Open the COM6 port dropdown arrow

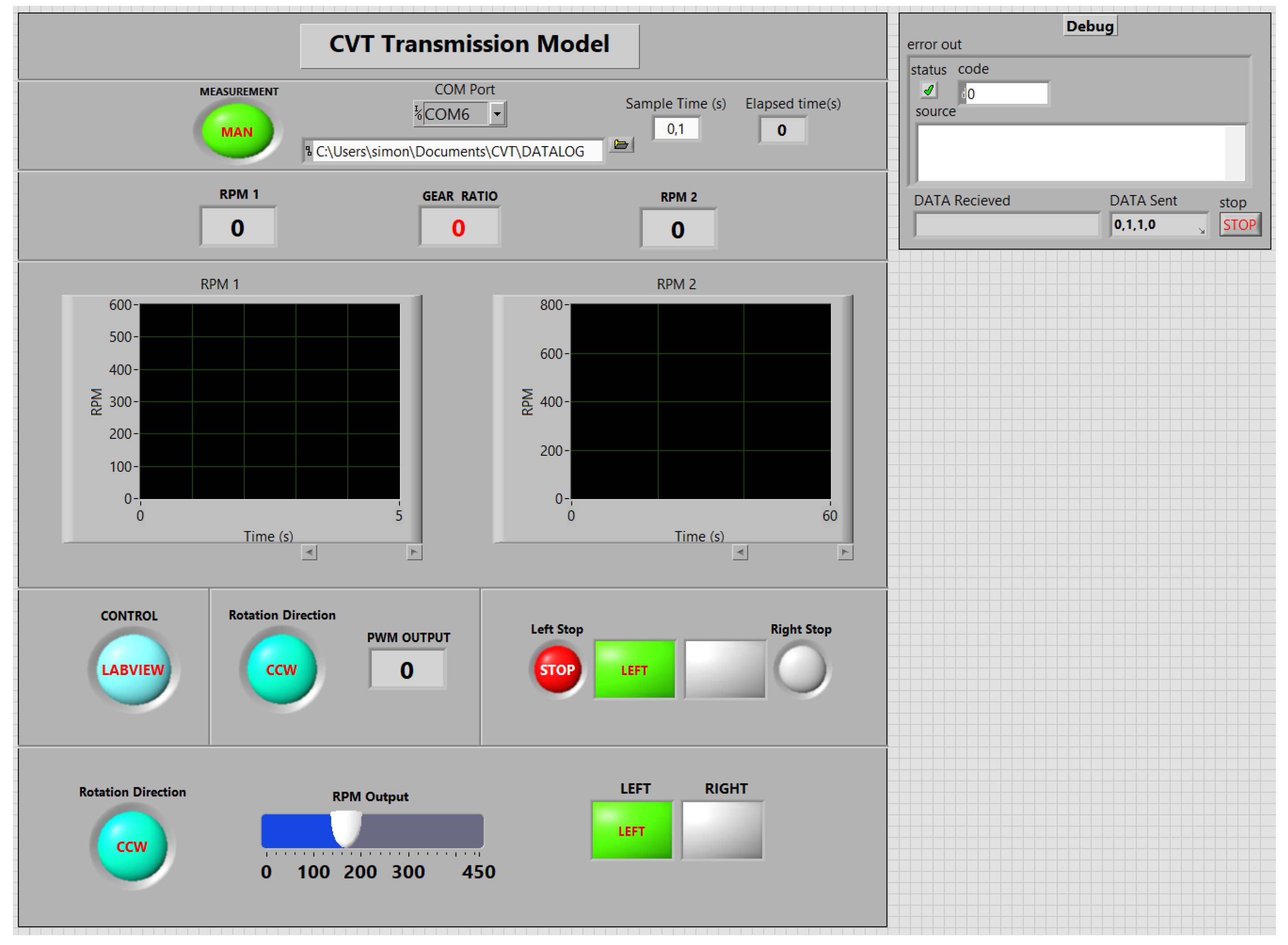click(497, 114)
